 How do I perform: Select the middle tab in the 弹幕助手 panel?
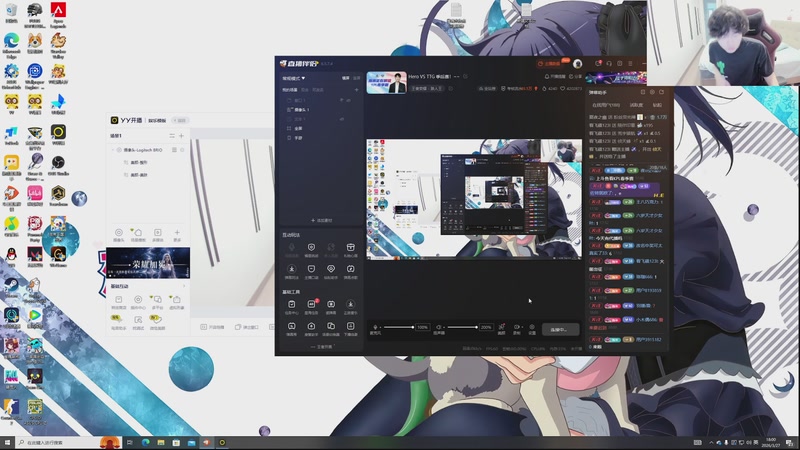[636, 105]
